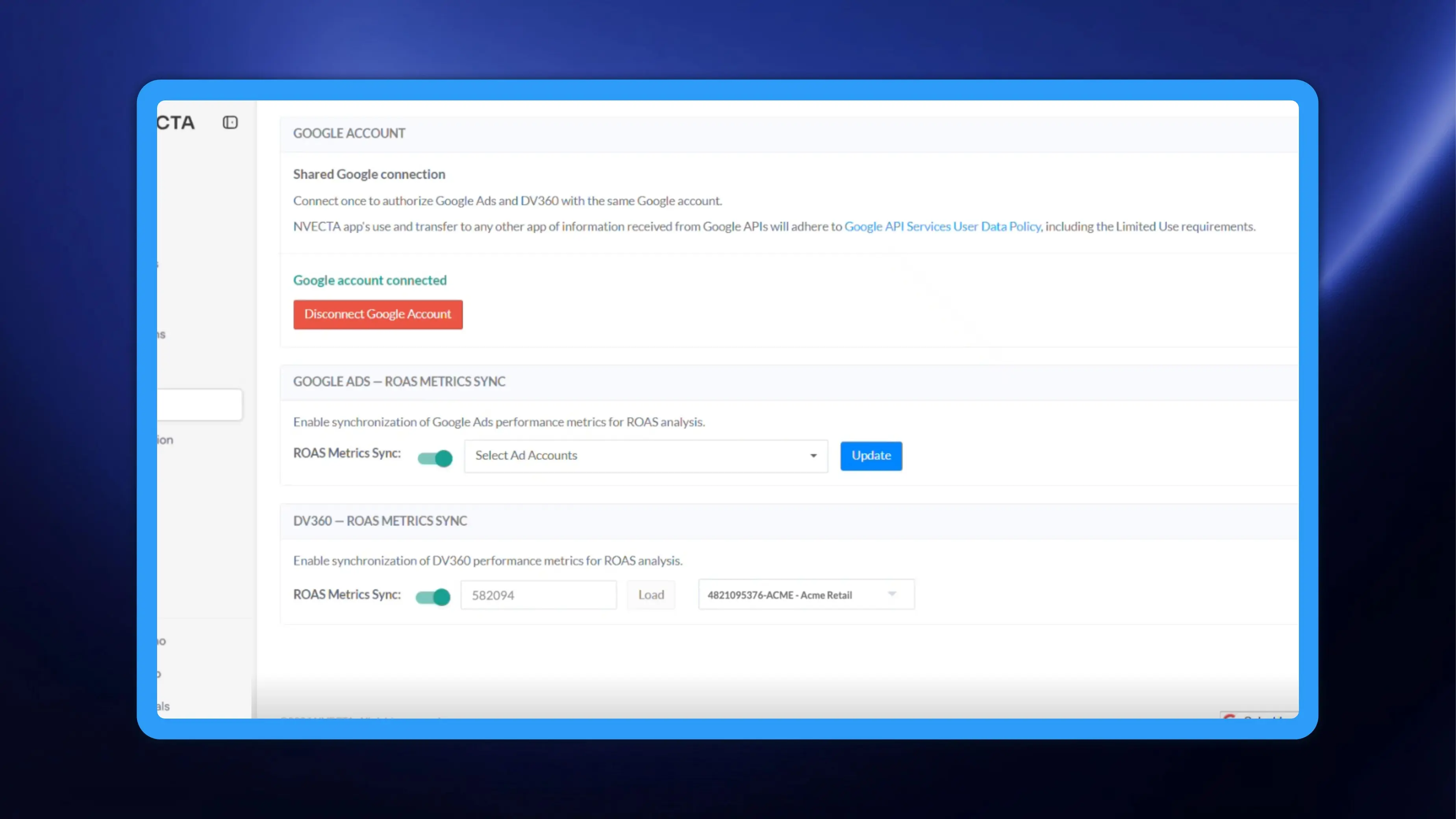The image size is (1456, 819).
Task: Click the Google account connected status text
Action: pos(370,280)
